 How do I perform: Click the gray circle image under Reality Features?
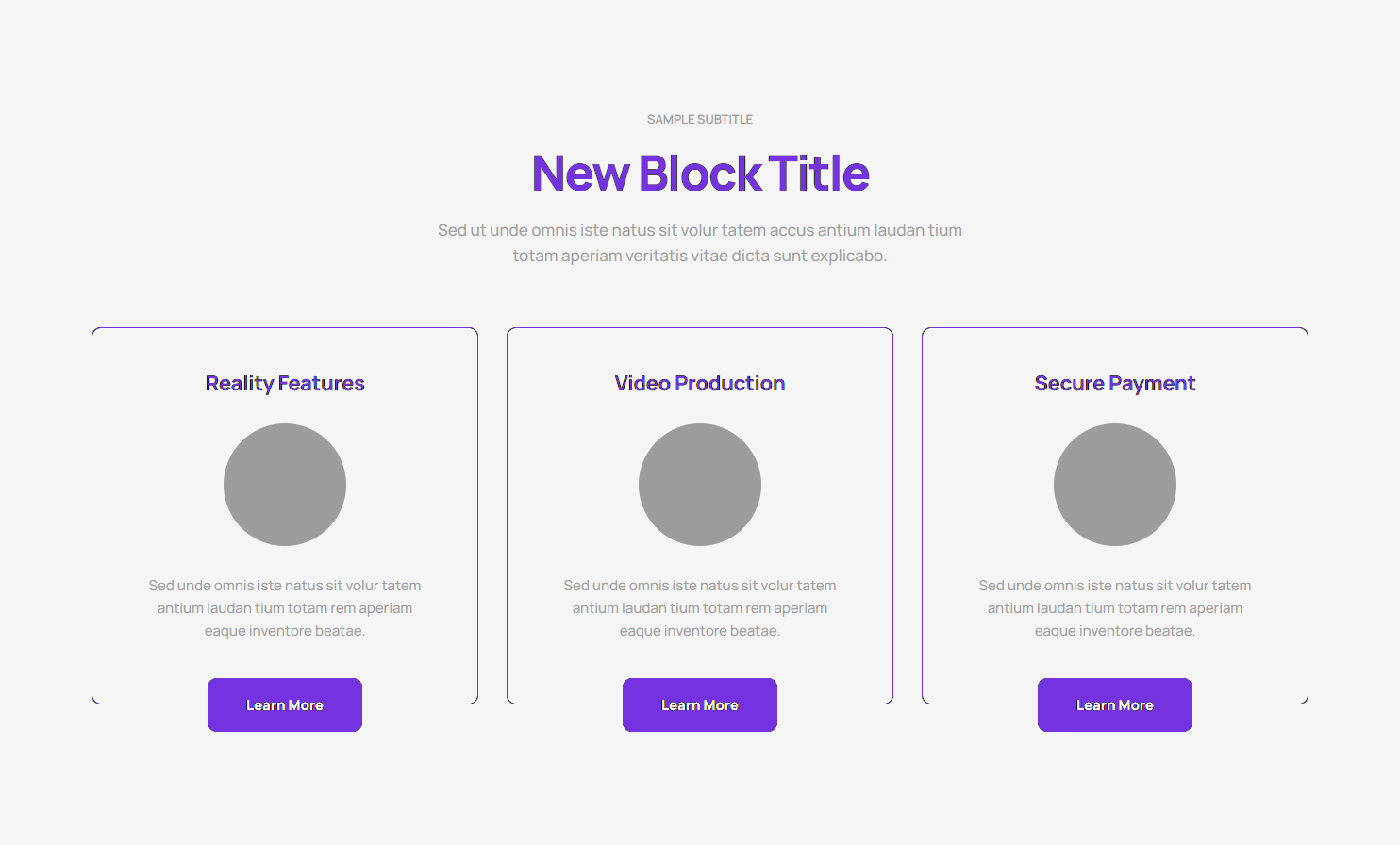coord(285,485)
